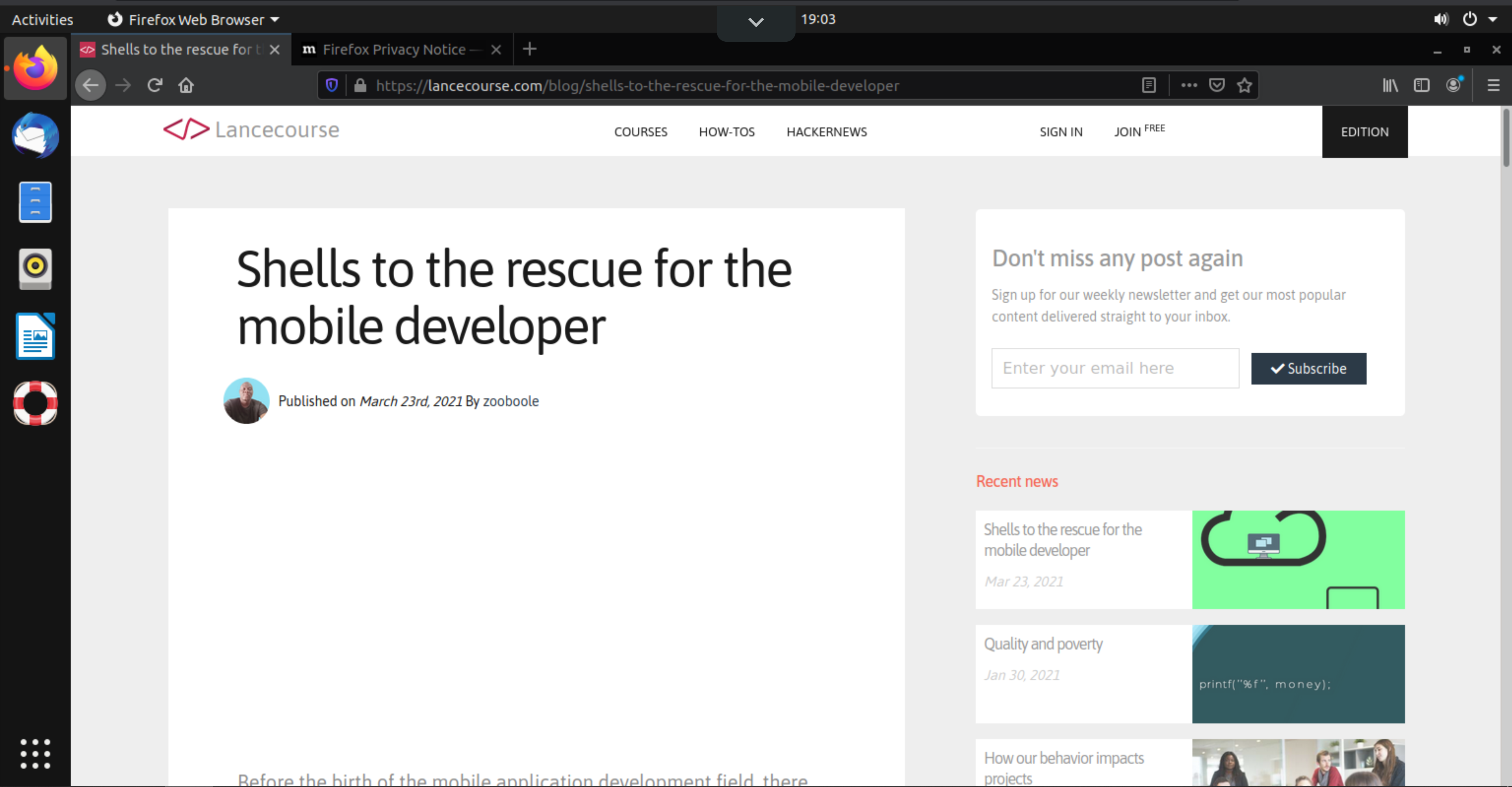Image resolution: width=1512 pixels, height=787 pixels.
Task: Click the bookmark star icon in toolbar
Action: click(x=1244, y=85)
